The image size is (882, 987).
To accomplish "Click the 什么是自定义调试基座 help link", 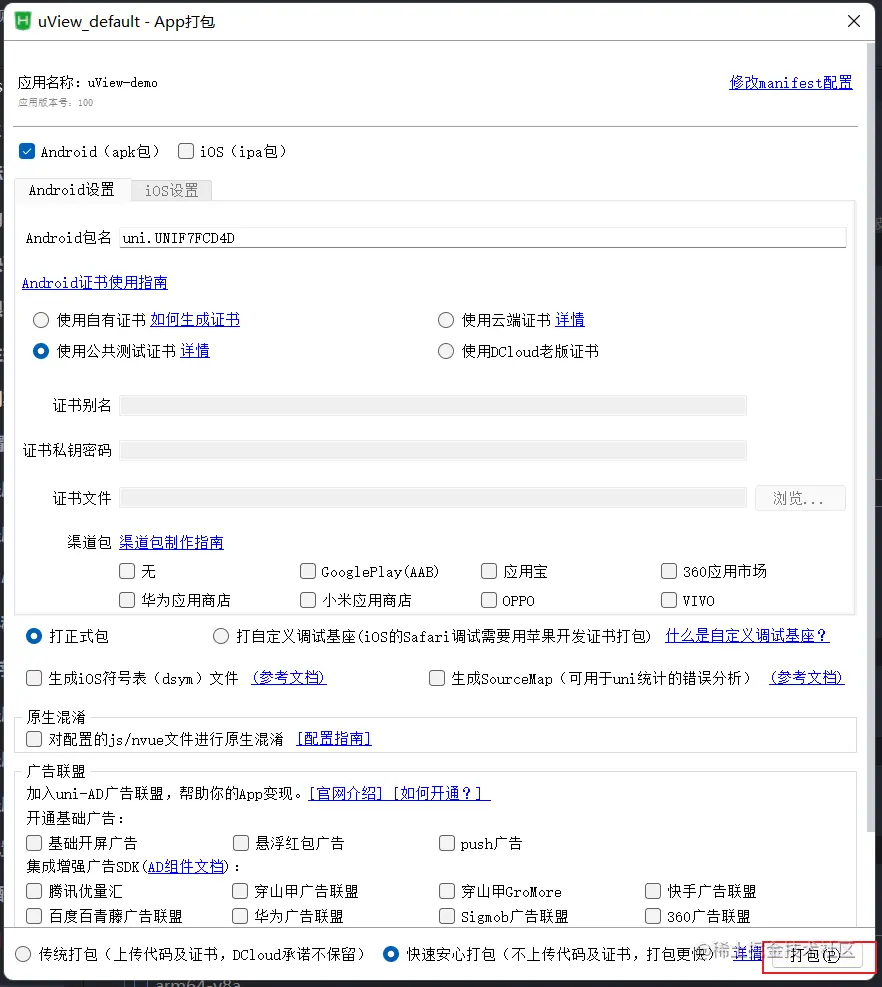I will tap(746, 636).
